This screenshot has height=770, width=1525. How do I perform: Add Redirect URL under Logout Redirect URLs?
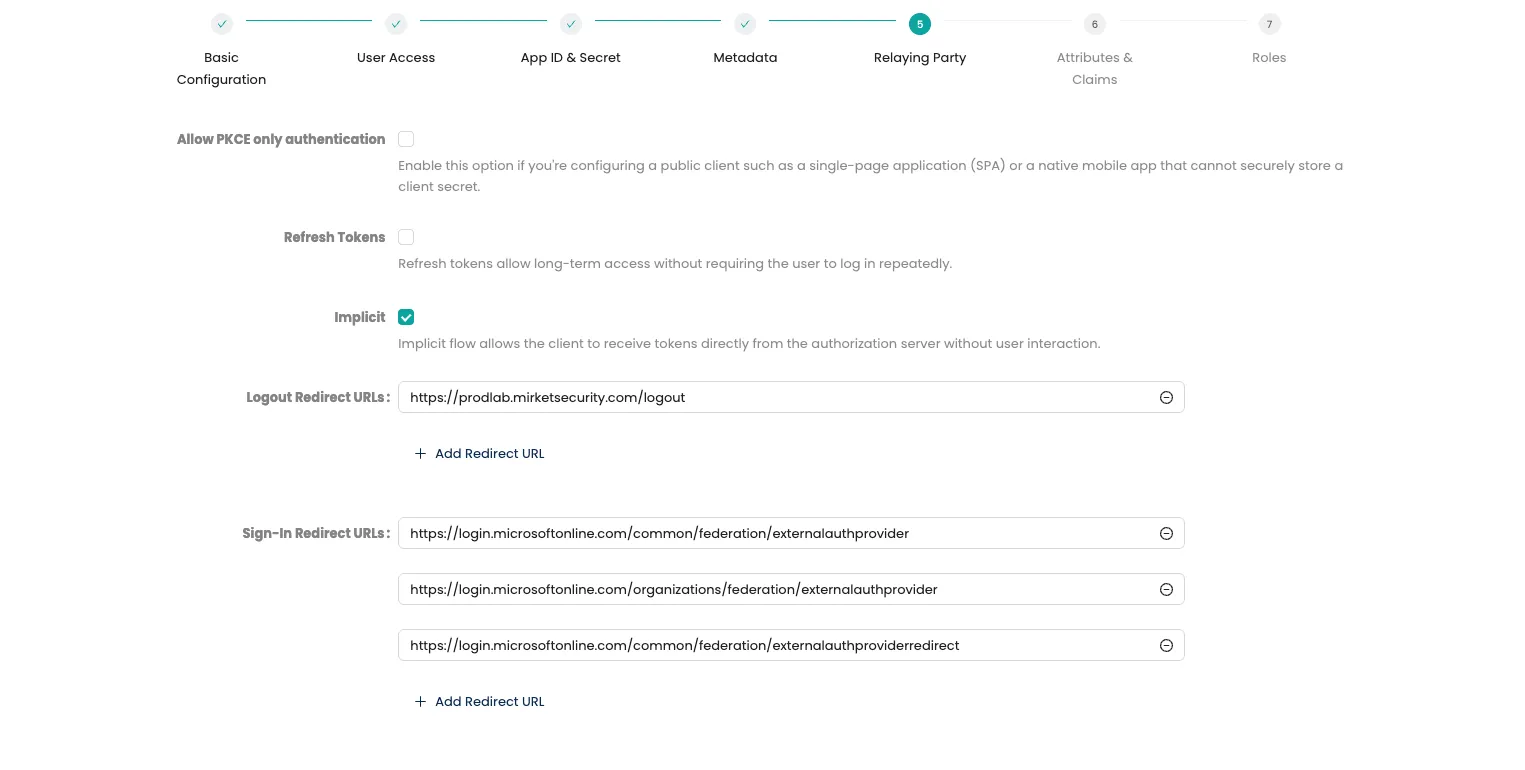[x=480, y=453]
